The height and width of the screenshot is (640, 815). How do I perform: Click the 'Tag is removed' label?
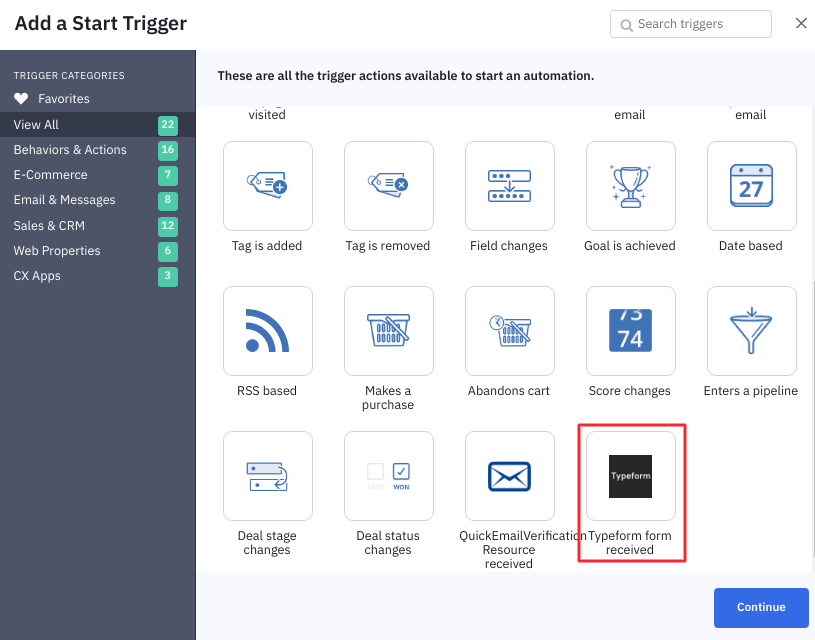(388, 246)
